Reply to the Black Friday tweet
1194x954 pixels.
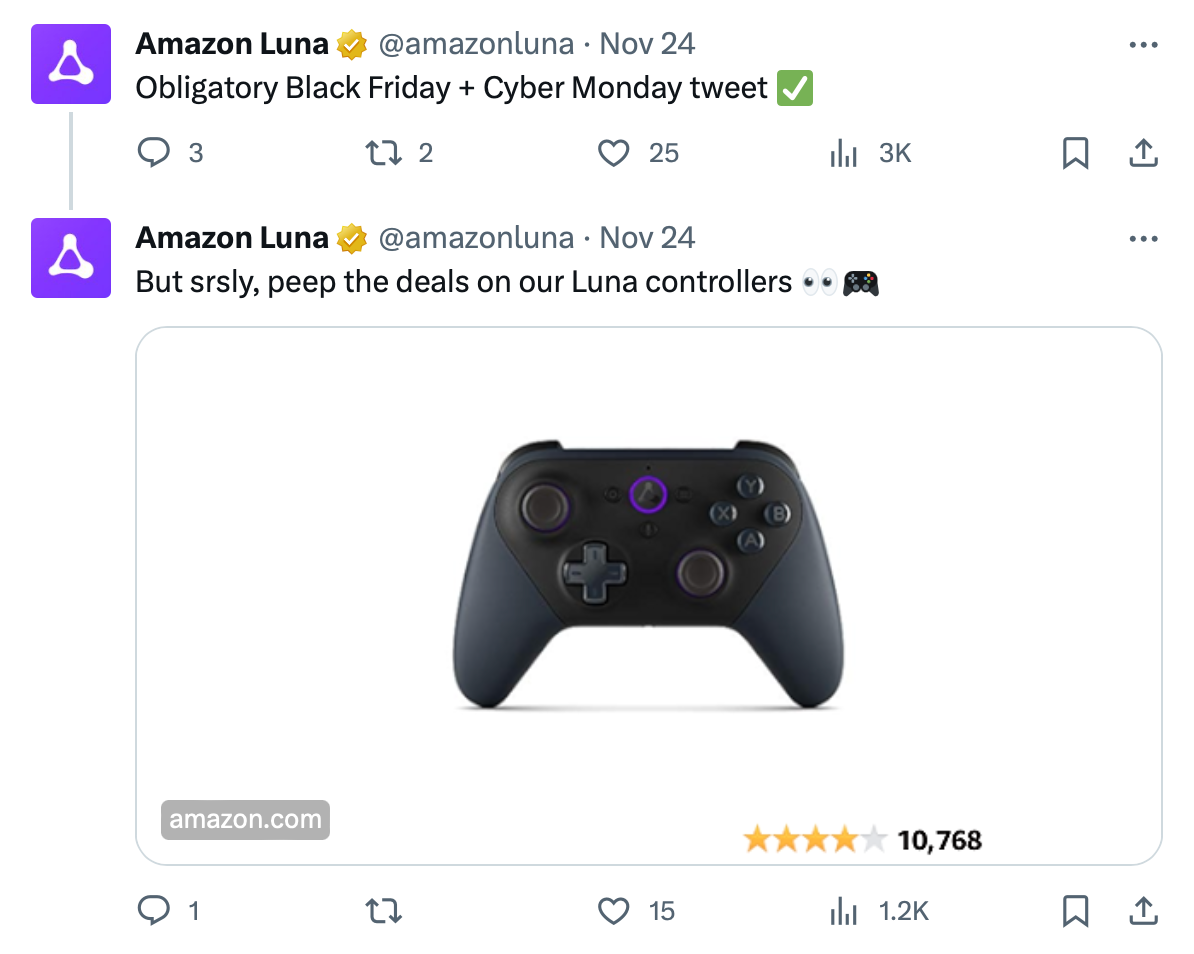click(153, 153)
